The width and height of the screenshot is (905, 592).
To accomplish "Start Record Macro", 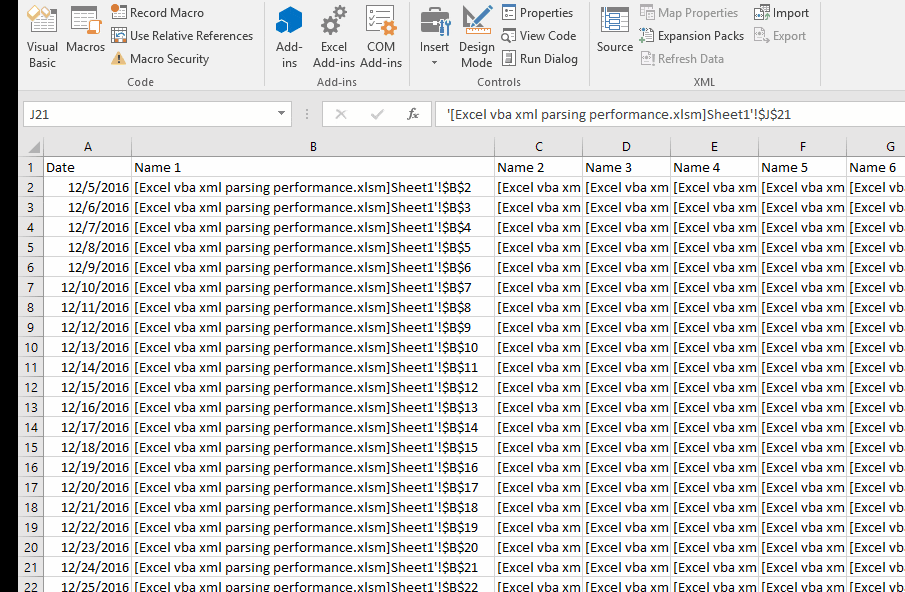I will pyautogui.click(x=158, y=12).
